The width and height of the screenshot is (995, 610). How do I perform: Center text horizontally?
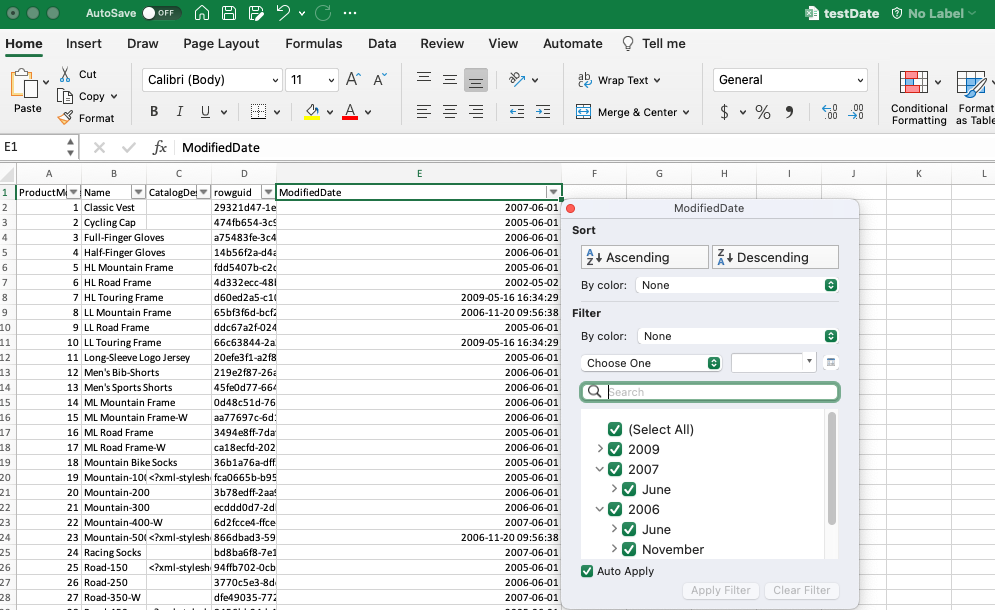pos(450,112)
